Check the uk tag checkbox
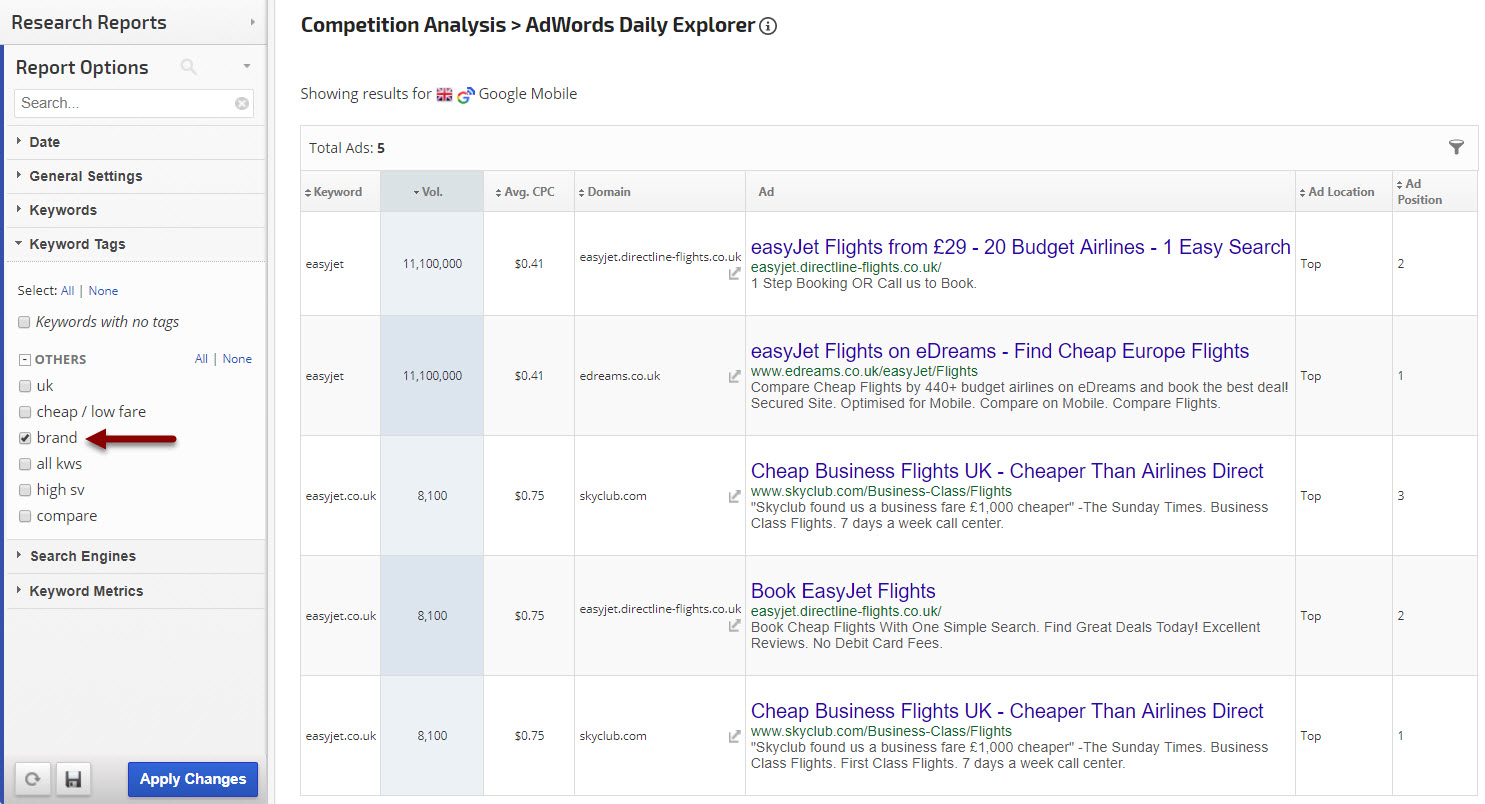 coord(24,386)
